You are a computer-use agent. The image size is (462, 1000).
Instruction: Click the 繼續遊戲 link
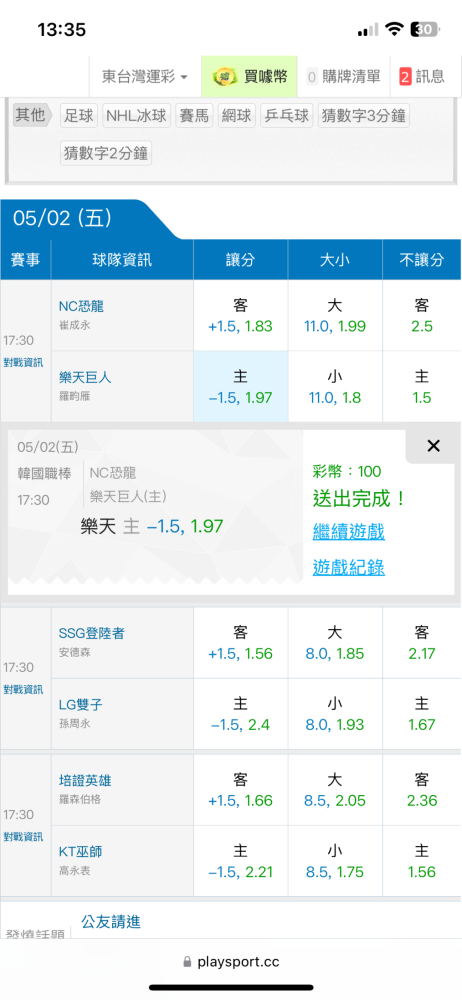point(348,531)
